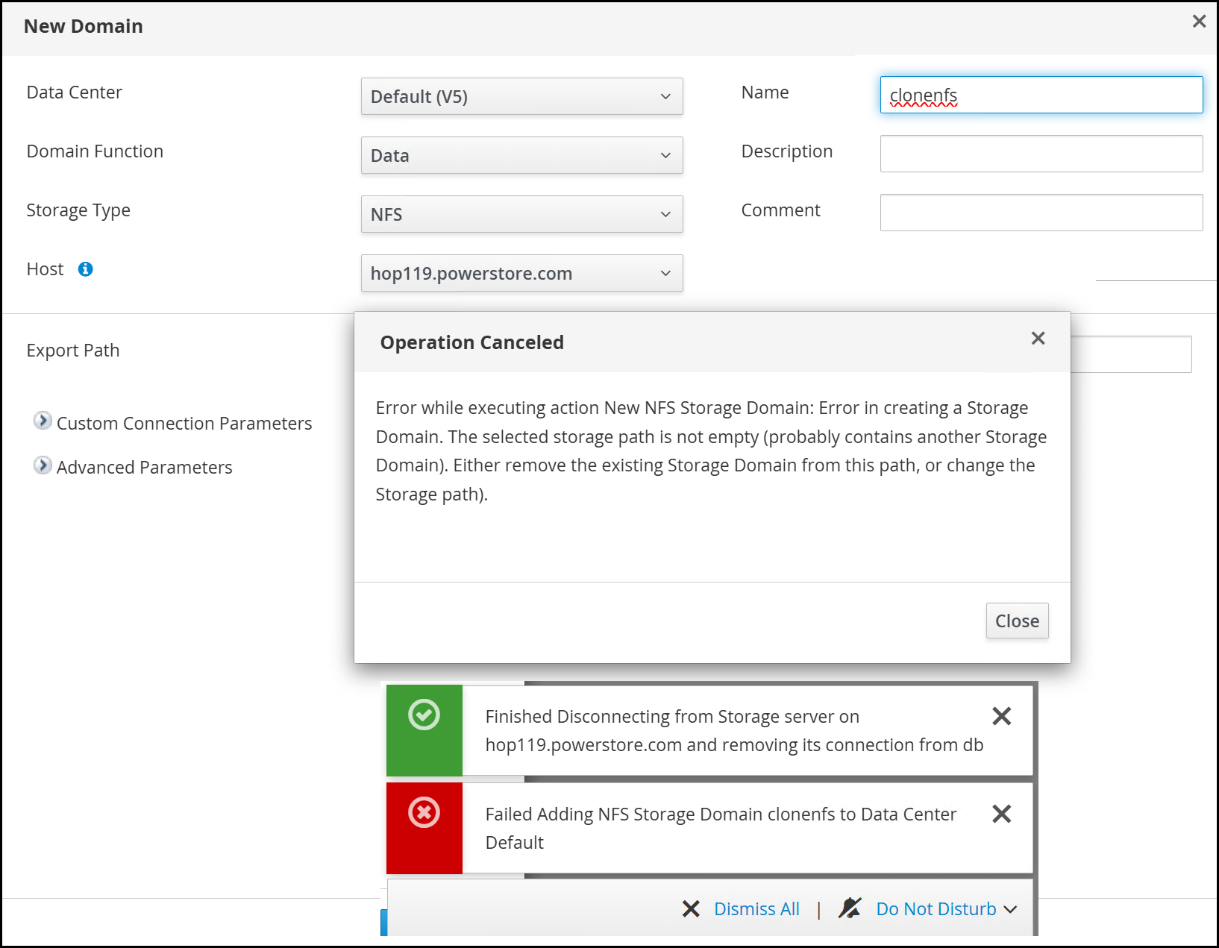The width and height of the screenshot is (1219, 948).
Task: Click the Operation Canceled title text
Action: (472, 342)
